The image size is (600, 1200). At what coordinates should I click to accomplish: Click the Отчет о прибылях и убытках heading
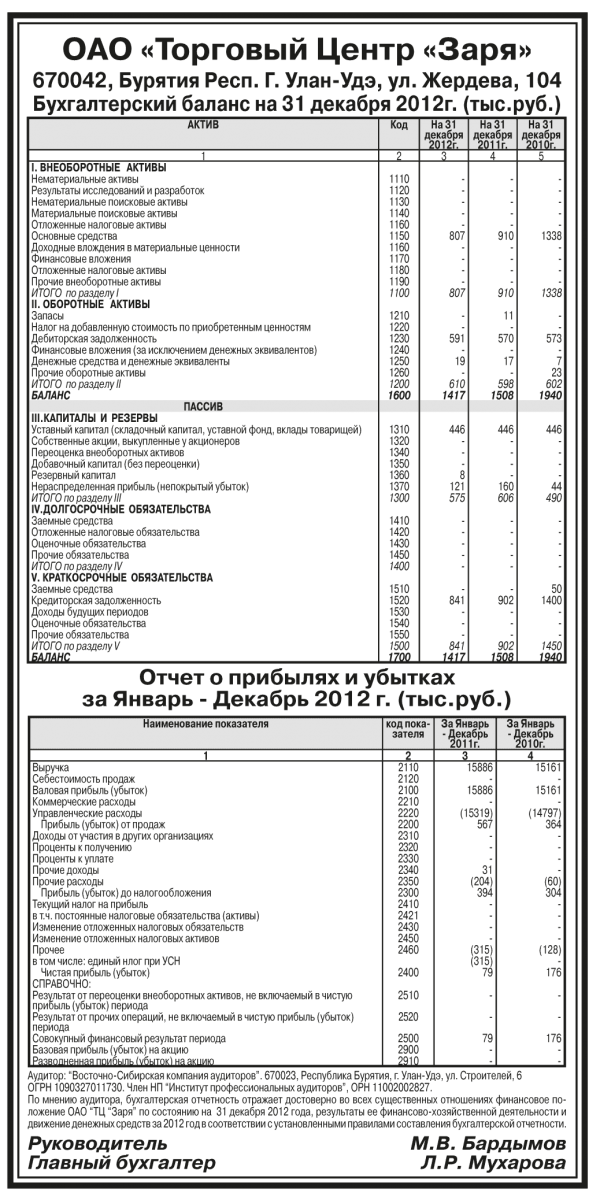[x=298, y=673]
